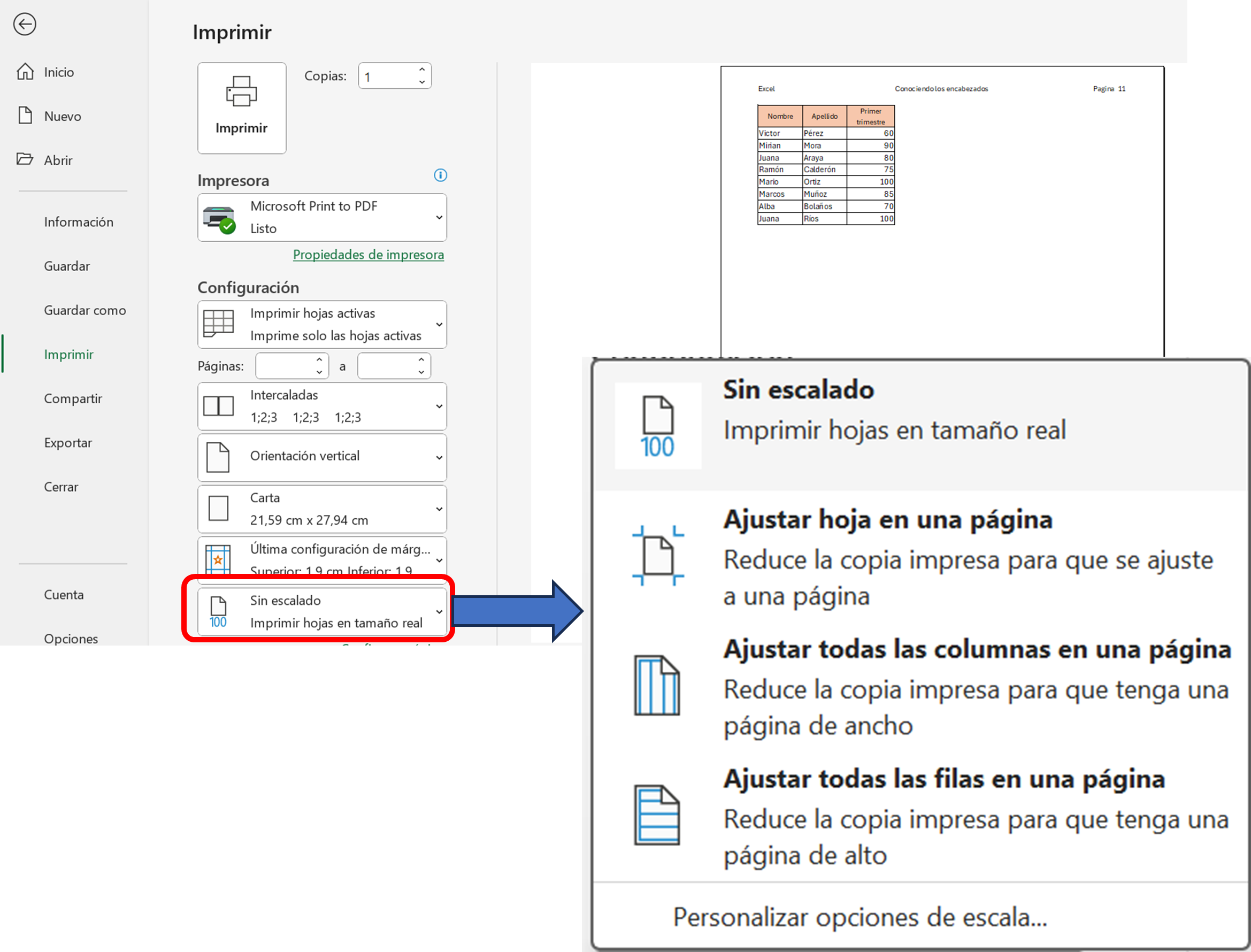Expand the Orientación vertical dropdown
This screenshot has height=952, width=1251.
pyautogui.click(x=322, y=457)
